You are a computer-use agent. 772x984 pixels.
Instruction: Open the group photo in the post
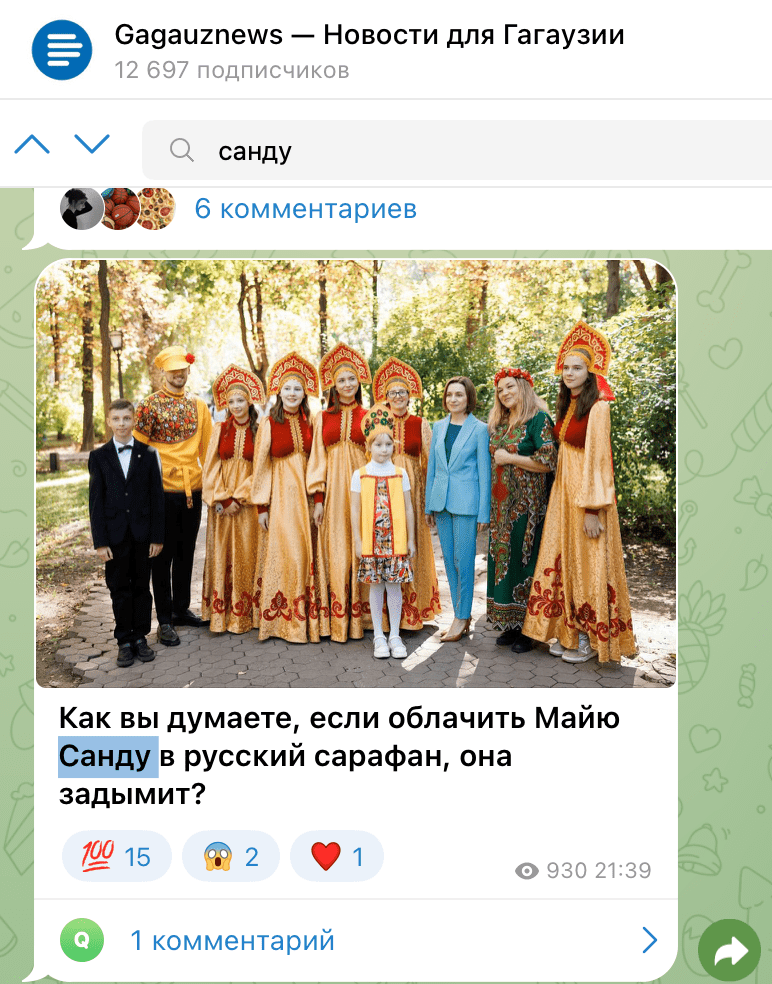tap(356, 473)
